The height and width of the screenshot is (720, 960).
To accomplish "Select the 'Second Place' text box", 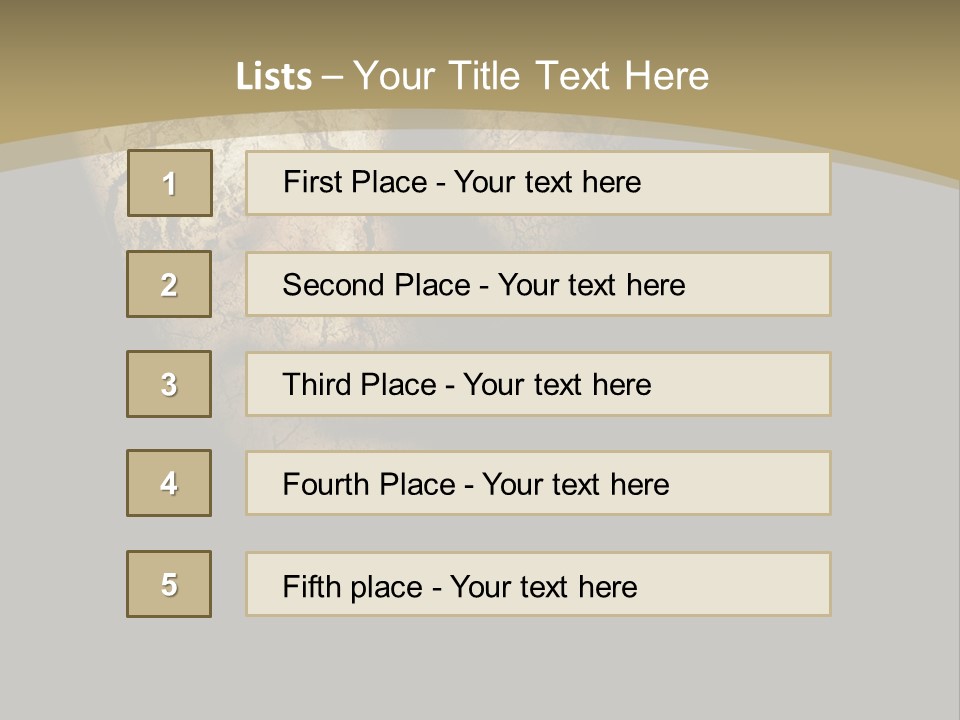I will pyautogui.click(x=538, y=285).
